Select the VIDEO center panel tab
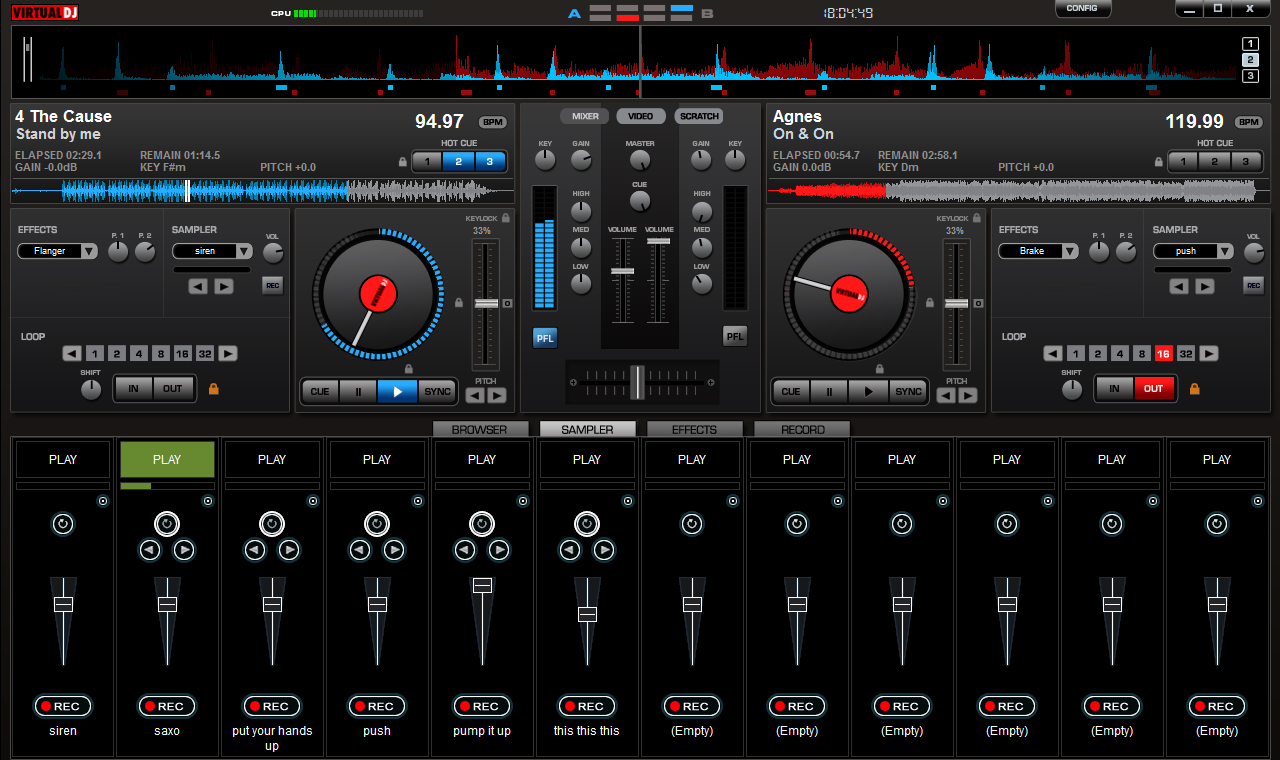Viewport: 1280px width, 760px height. point(641,116)
